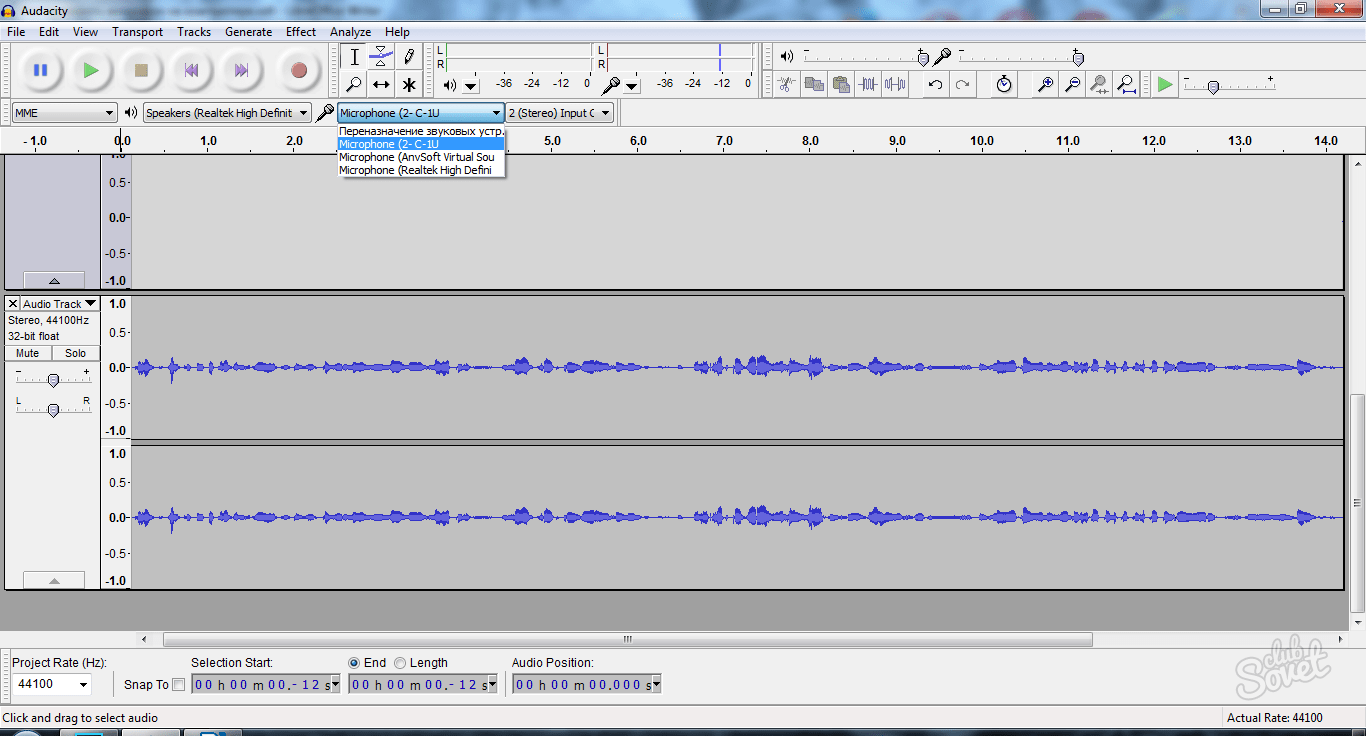Select the Multi-Tool asterisk icon
This screenshot has width=1366, height=736.
(x=408, y=85)
